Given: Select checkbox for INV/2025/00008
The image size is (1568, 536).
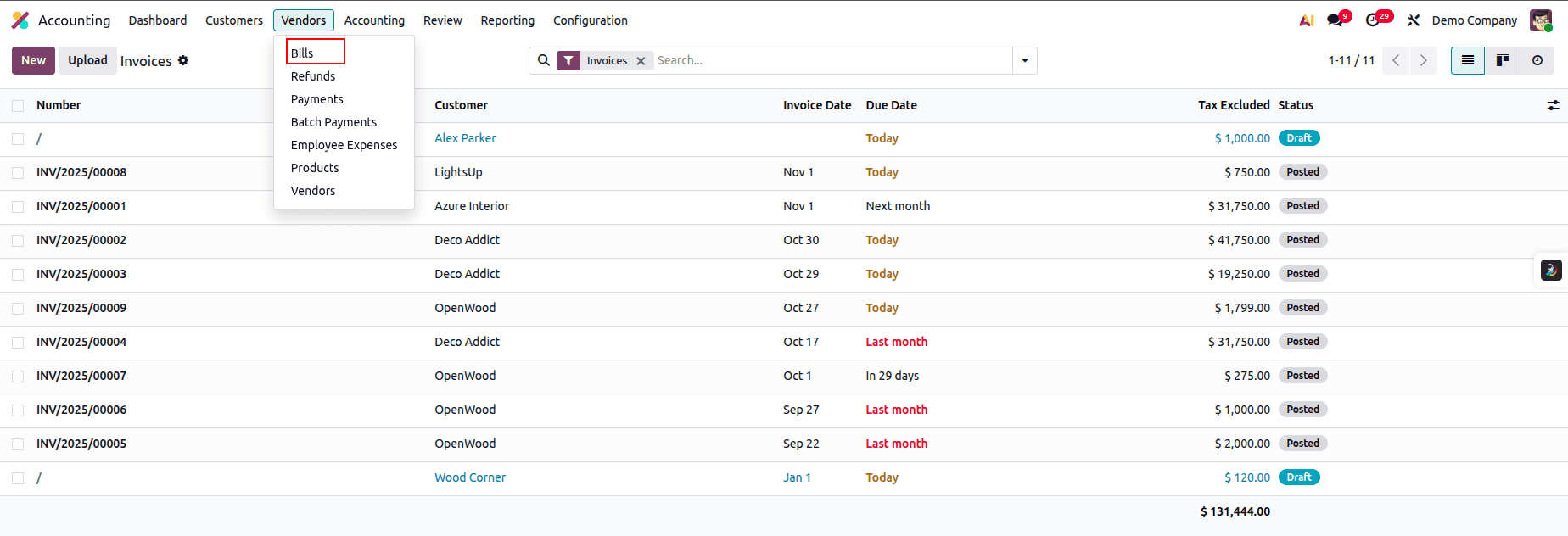Looking at the screenshot, I should click(x=18, y=173).
